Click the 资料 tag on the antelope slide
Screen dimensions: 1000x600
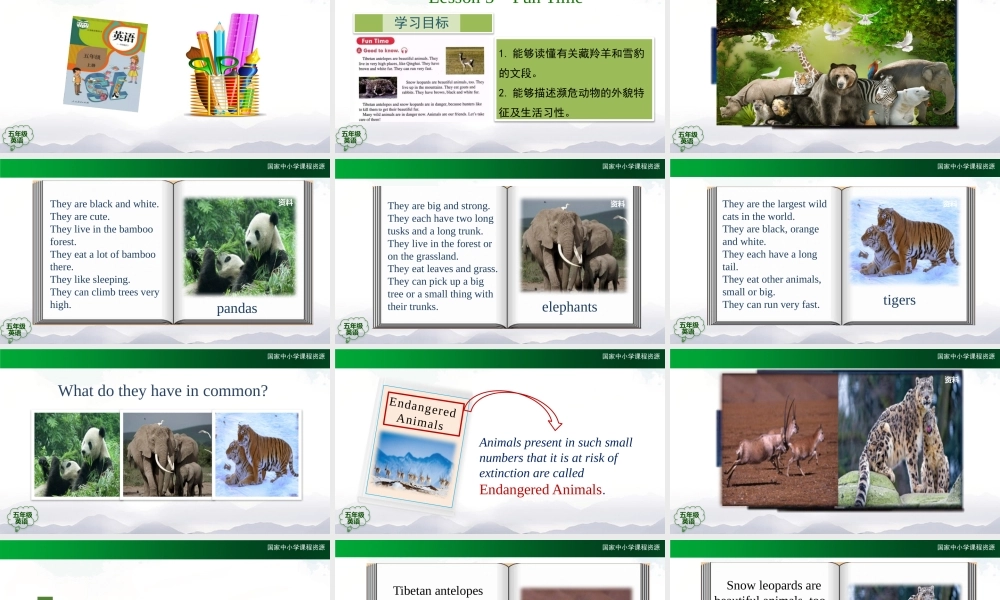(950, 381)
